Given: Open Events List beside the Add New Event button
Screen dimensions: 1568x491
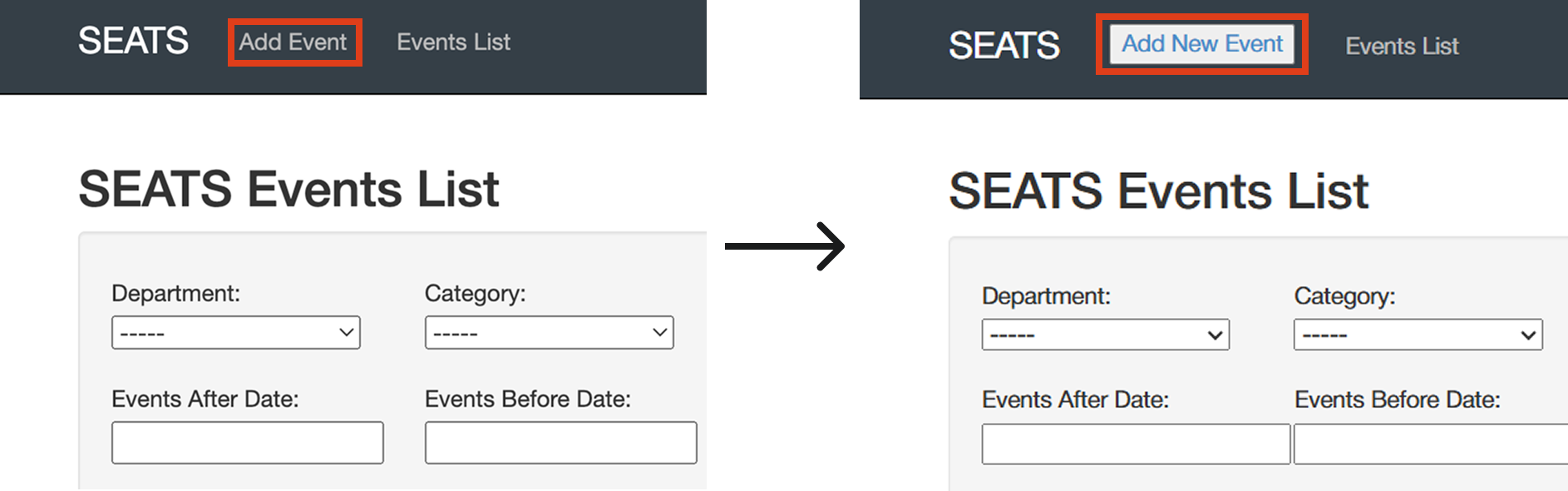Looking at the screenshot, I should point(1402,47).
